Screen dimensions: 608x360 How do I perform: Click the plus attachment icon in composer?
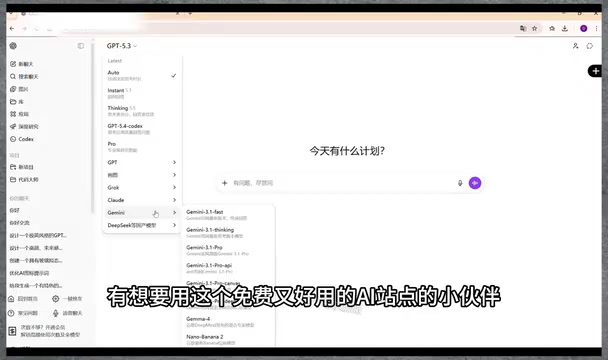click(225, 183)
